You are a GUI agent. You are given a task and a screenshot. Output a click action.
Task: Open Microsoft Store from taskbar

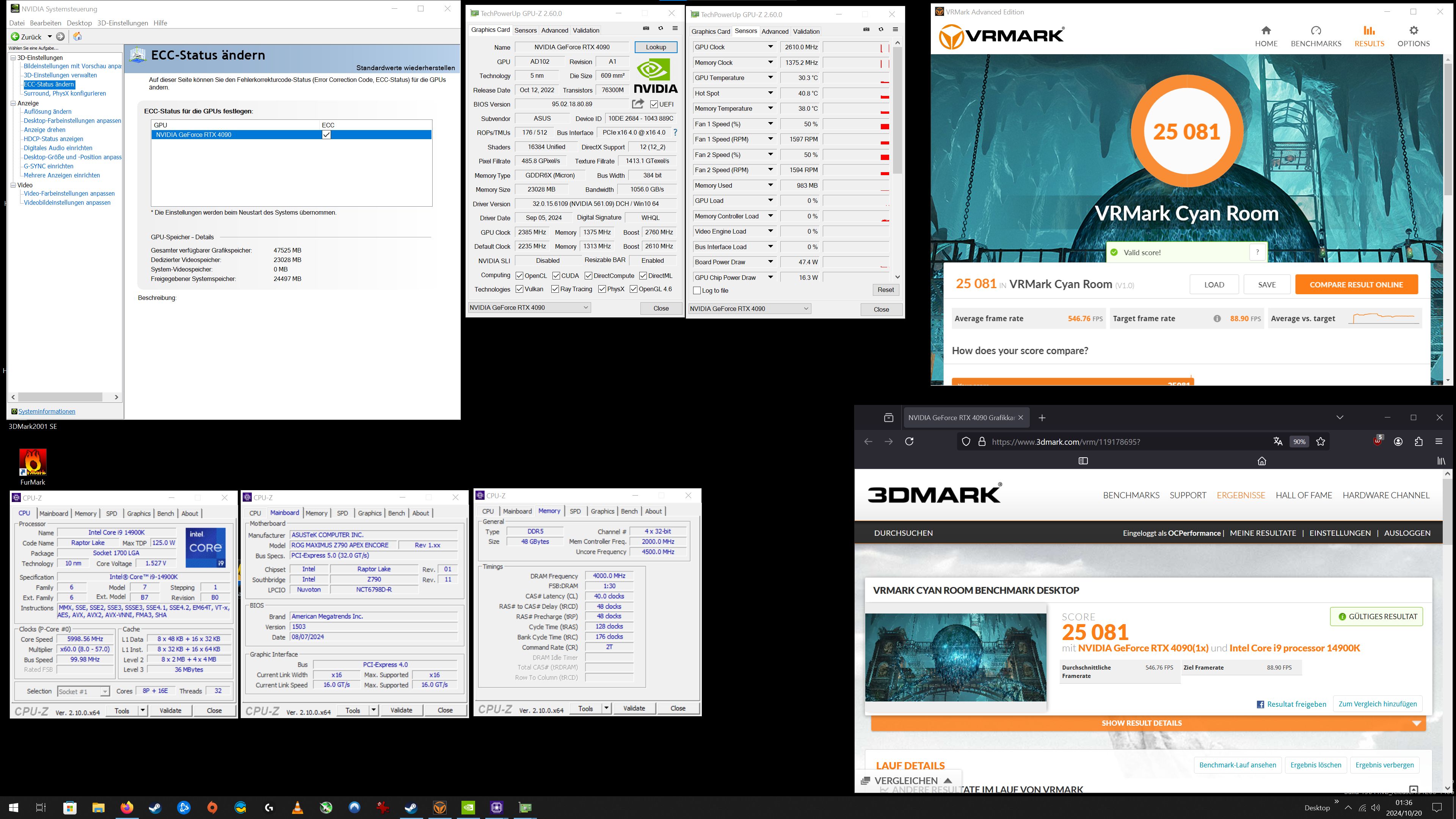tap(70, 807)
